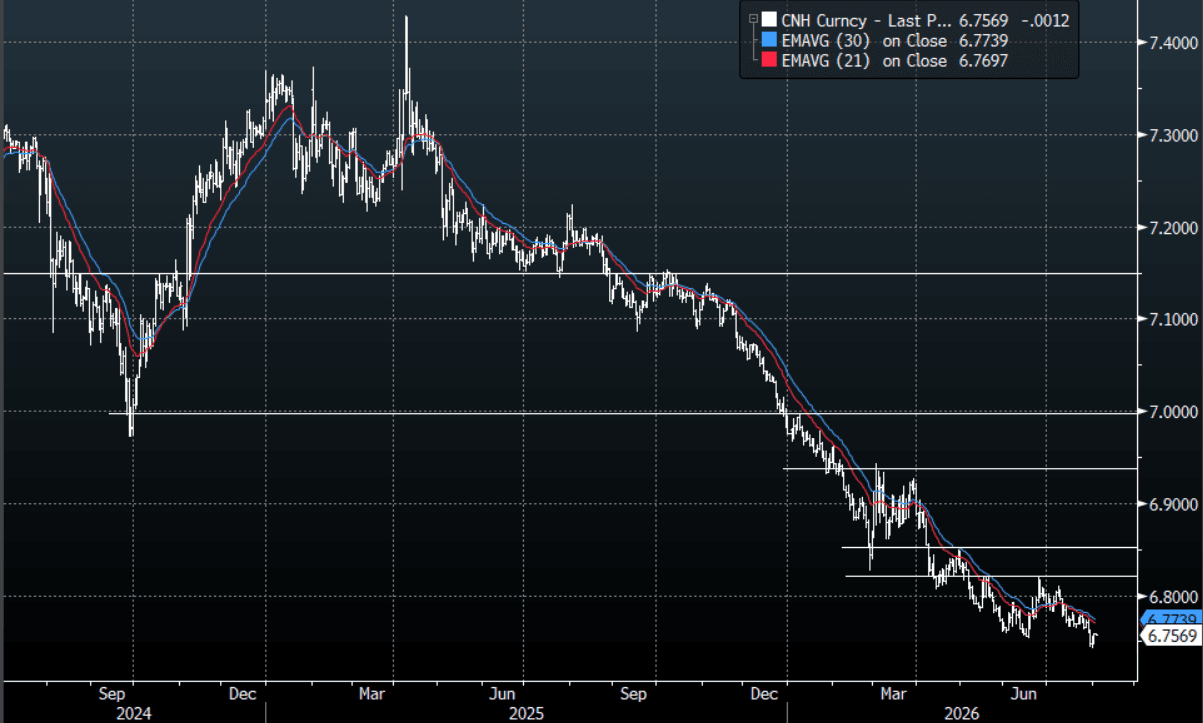
Task: Select the horizontal line near the 7.15 level
Action: tap(570, 273)
